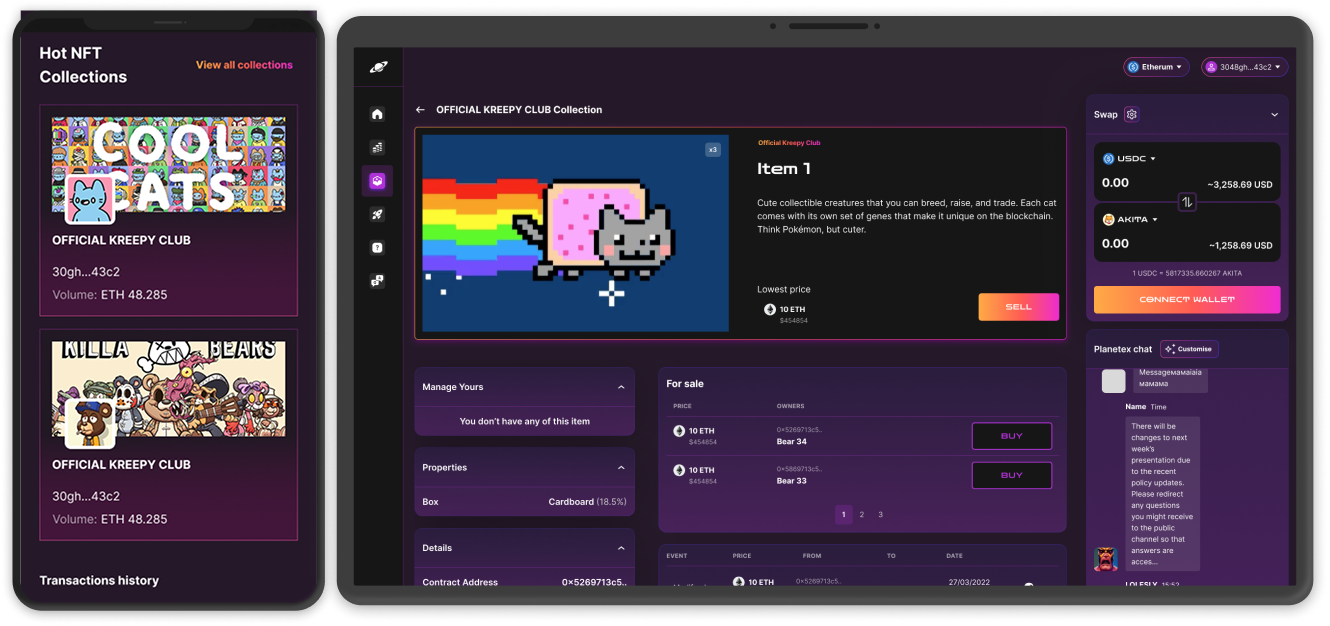Collapse the Properties section
The image size is (1330, 626).
click(621, 468)
